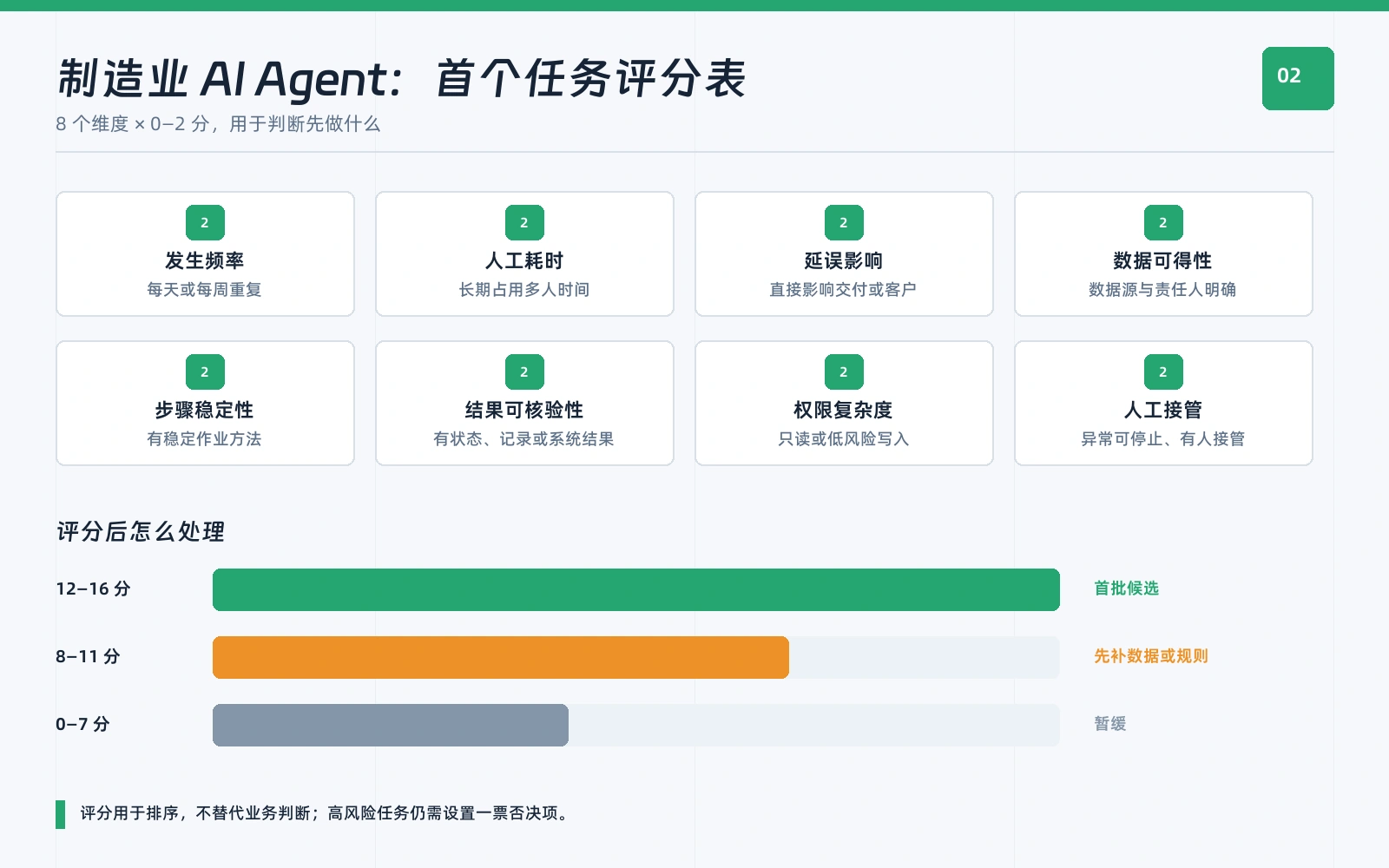Click the orange 8–11 分 progress bar
This screenshot has height=868, width=1389.
[501, 658]
